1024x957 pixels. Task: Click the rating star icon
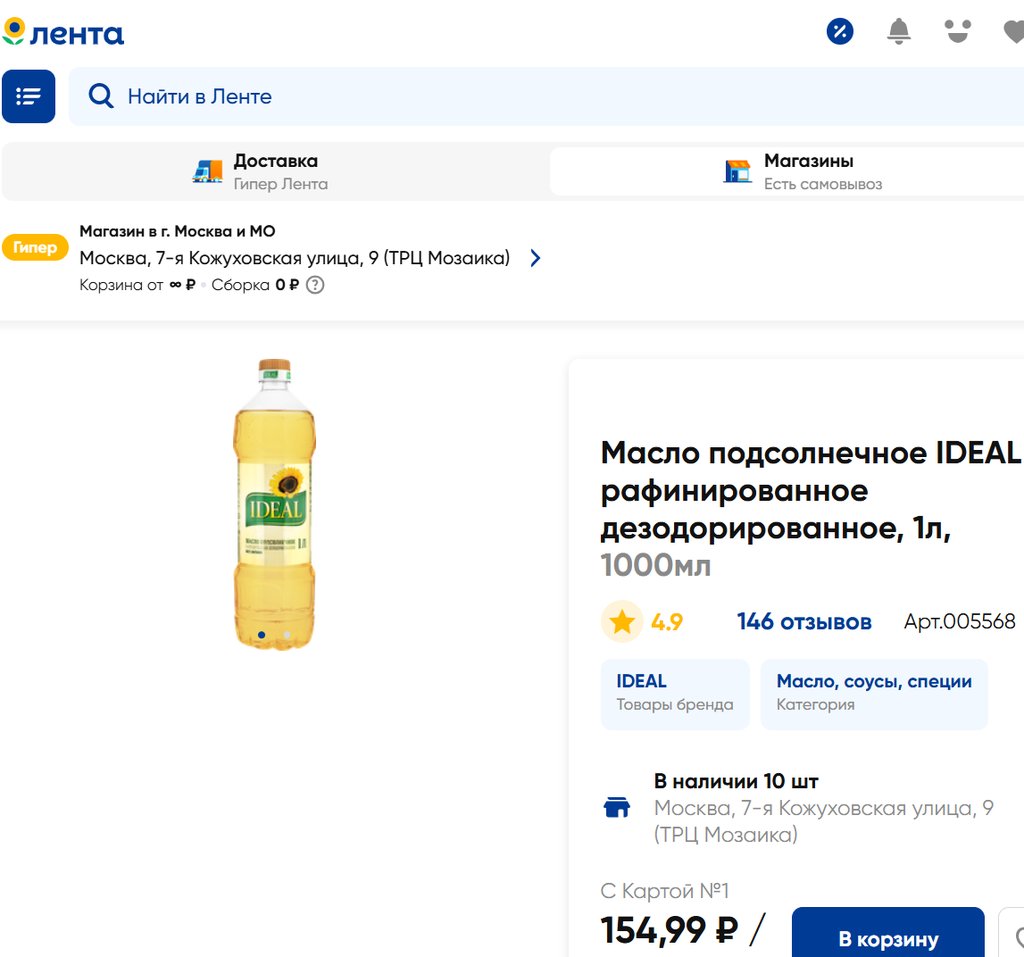point(622,621)
